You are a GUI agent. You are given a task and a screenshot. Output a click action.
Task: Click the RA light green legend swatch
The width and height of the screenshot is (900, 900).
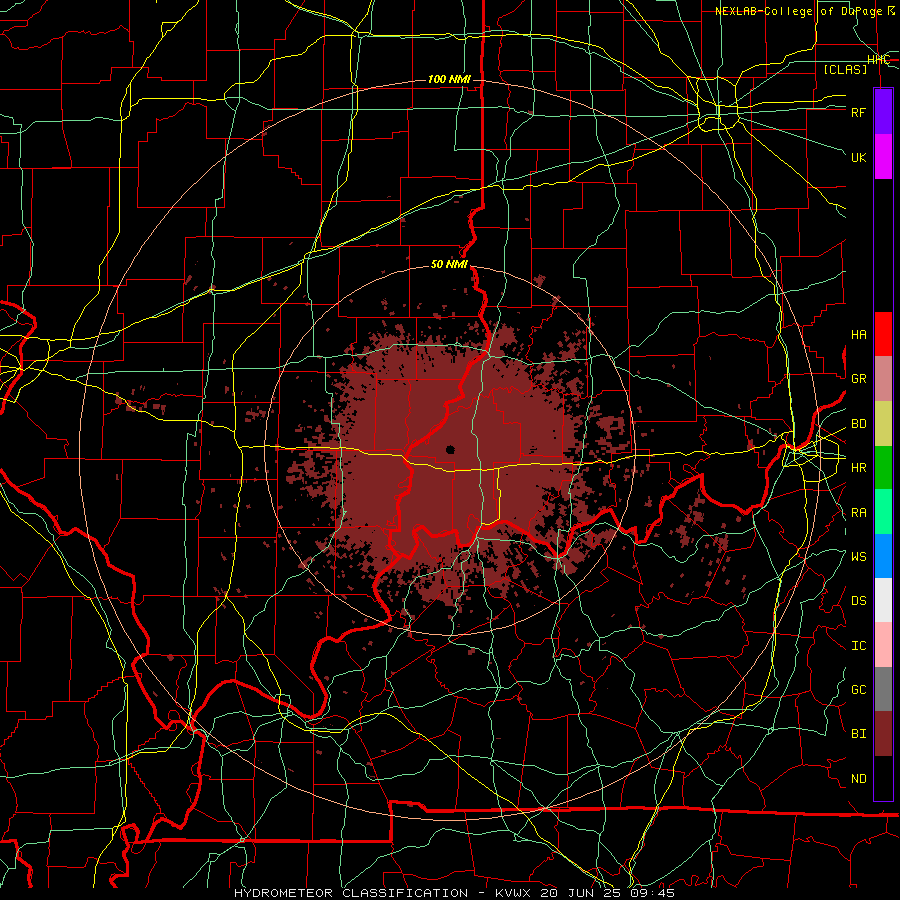click(883, 512)
